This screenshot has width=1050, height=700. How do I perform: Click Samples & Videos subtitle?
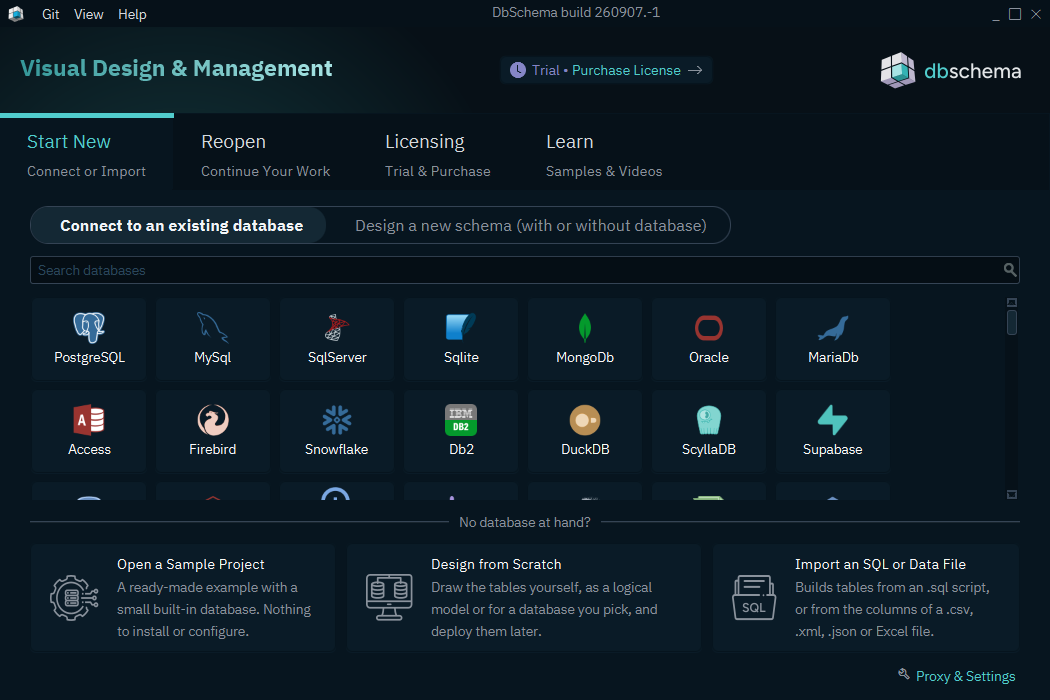coord(604,171)
